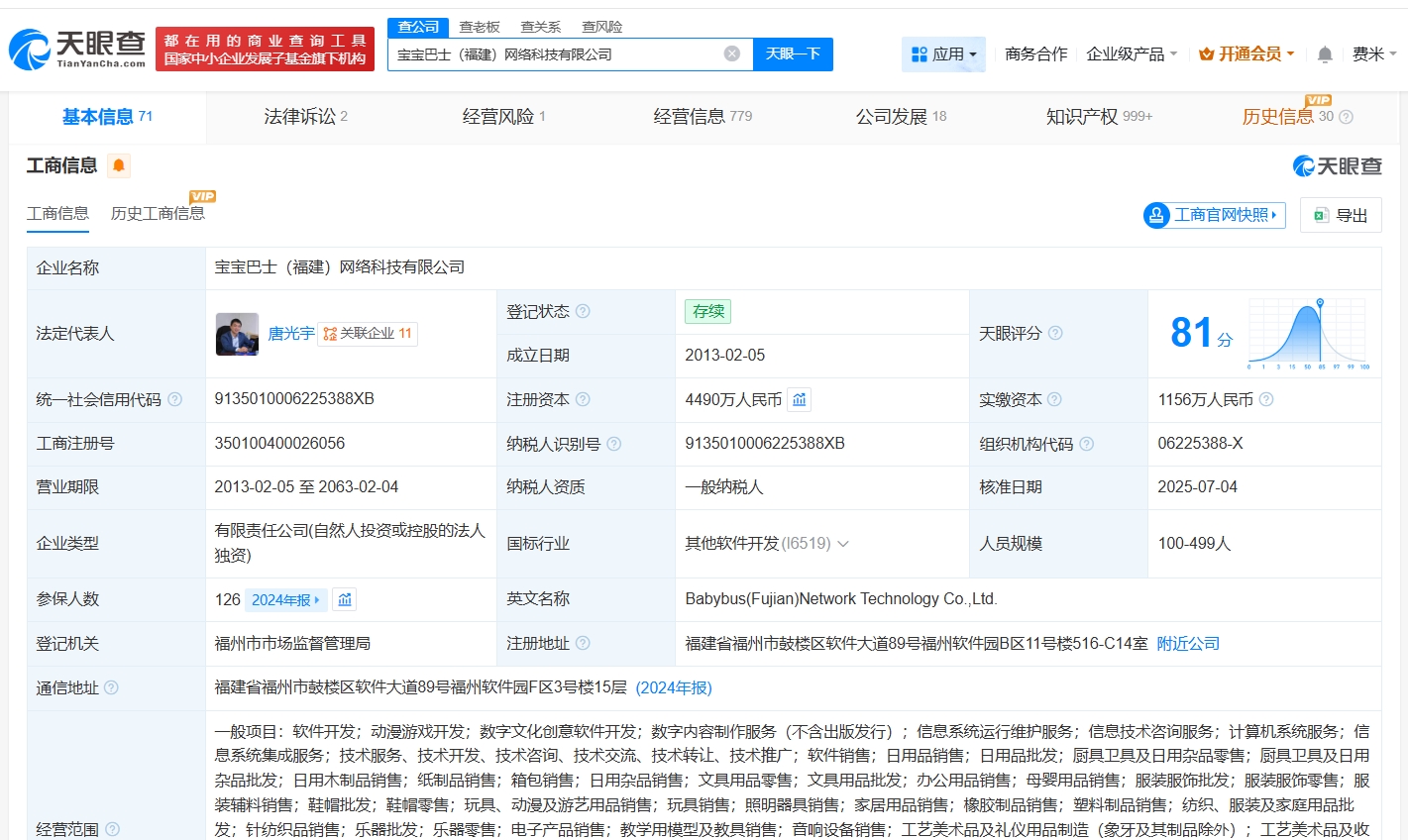Open the registered capital chart icon
1408x840 pixels.
pos(800,399)
